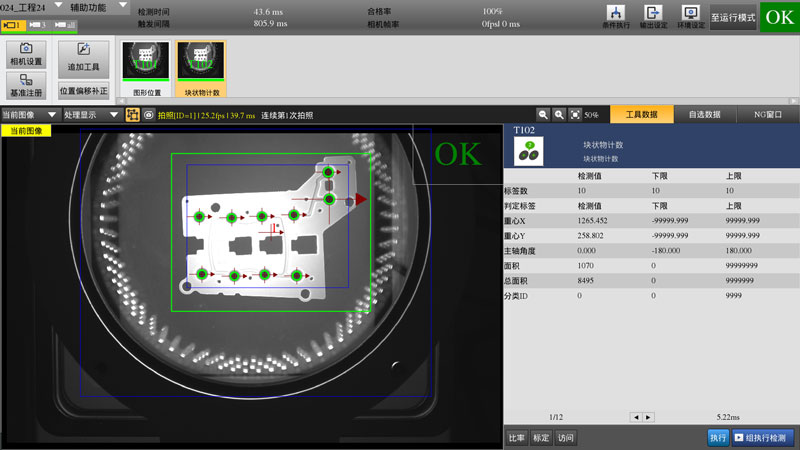
Task: Toggle the eye display visibility icon
Action: 148,115
